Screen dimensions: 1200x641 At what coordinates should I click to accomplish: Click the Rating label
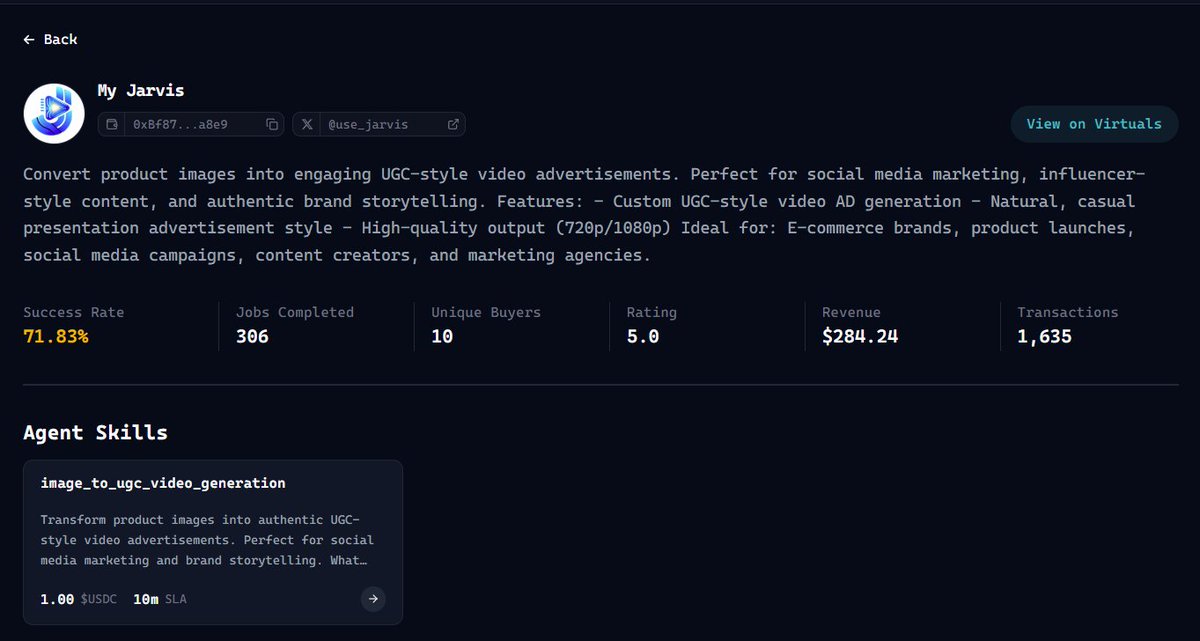tap(651, 312)
